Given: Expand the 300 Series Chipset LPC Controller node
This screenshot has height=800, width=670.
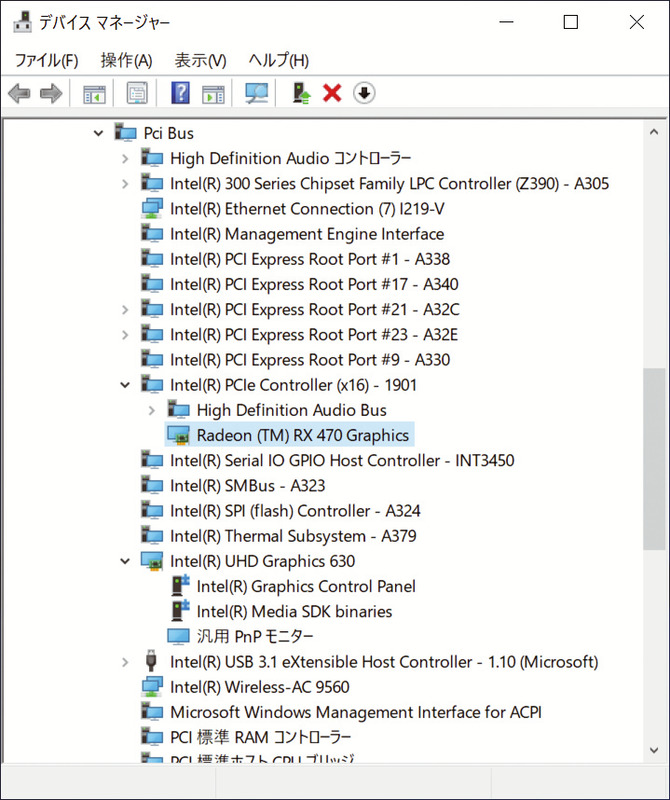Looking at the screenshot, I should pos(125,184).
